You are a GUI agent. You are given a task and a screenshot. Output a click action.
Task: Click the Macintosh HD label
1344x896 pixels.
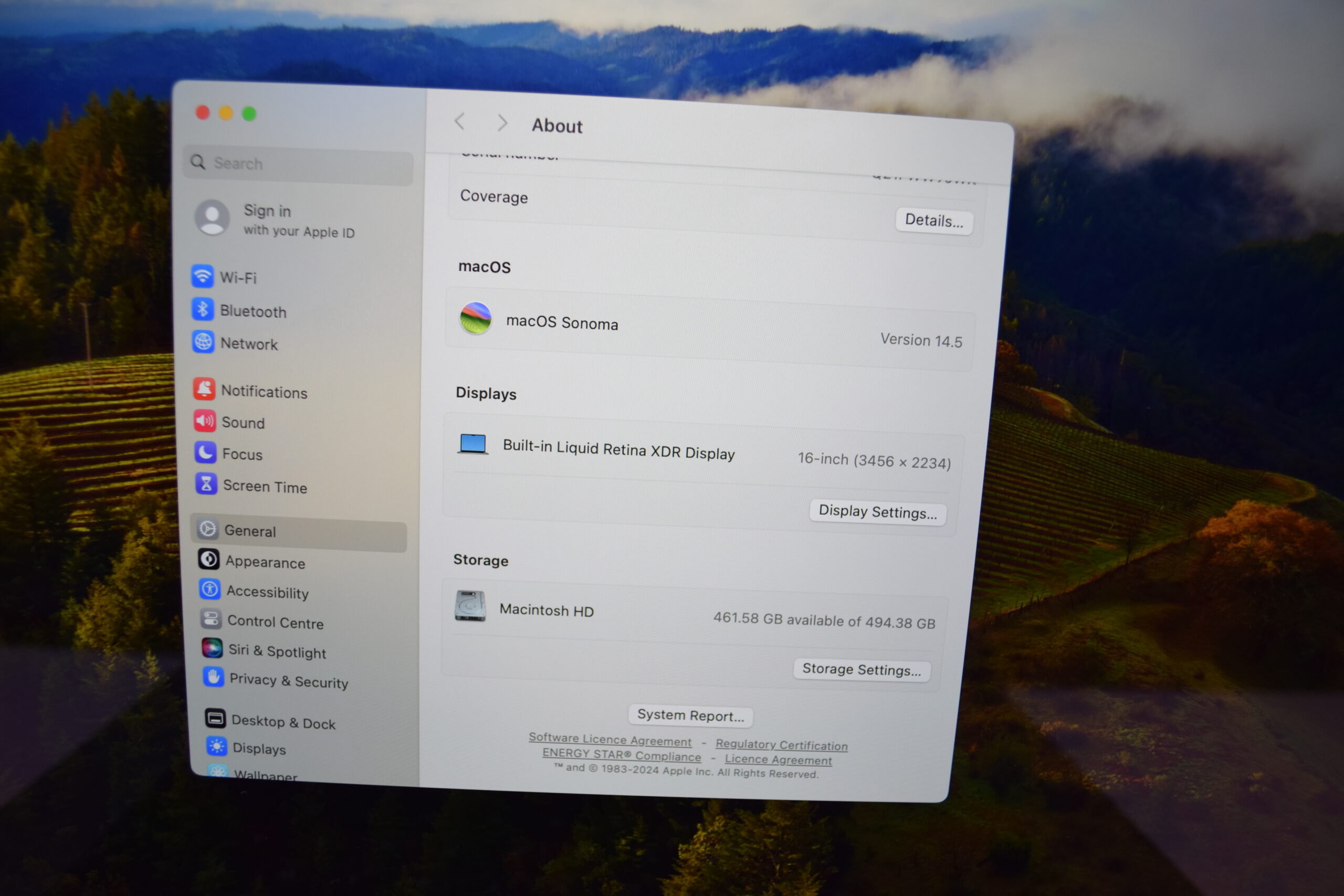tap(547, 610)
